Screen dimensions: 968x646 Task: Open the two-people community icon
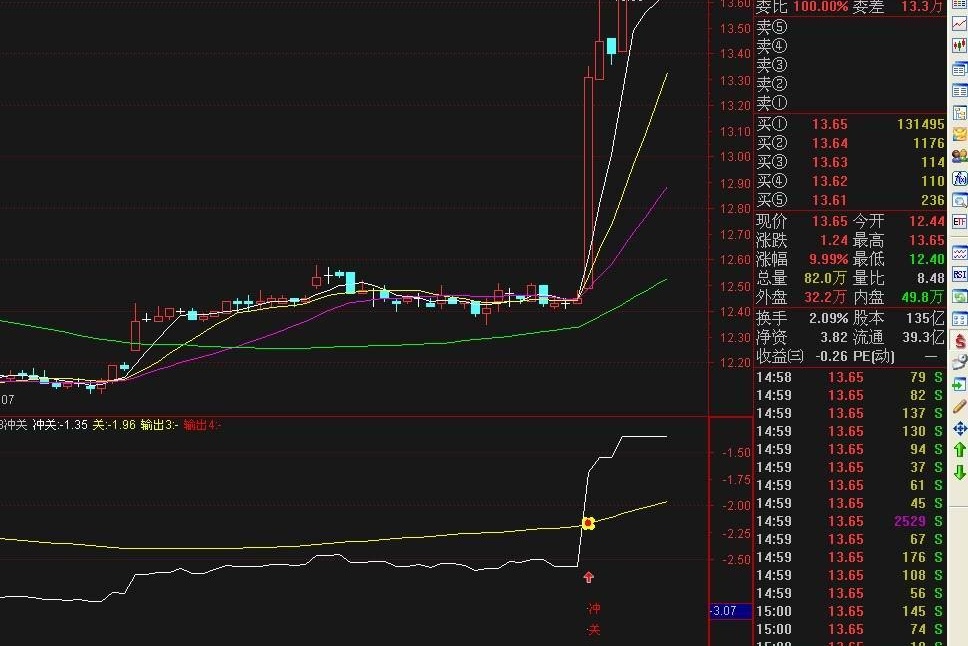click(x=960, y=156)
